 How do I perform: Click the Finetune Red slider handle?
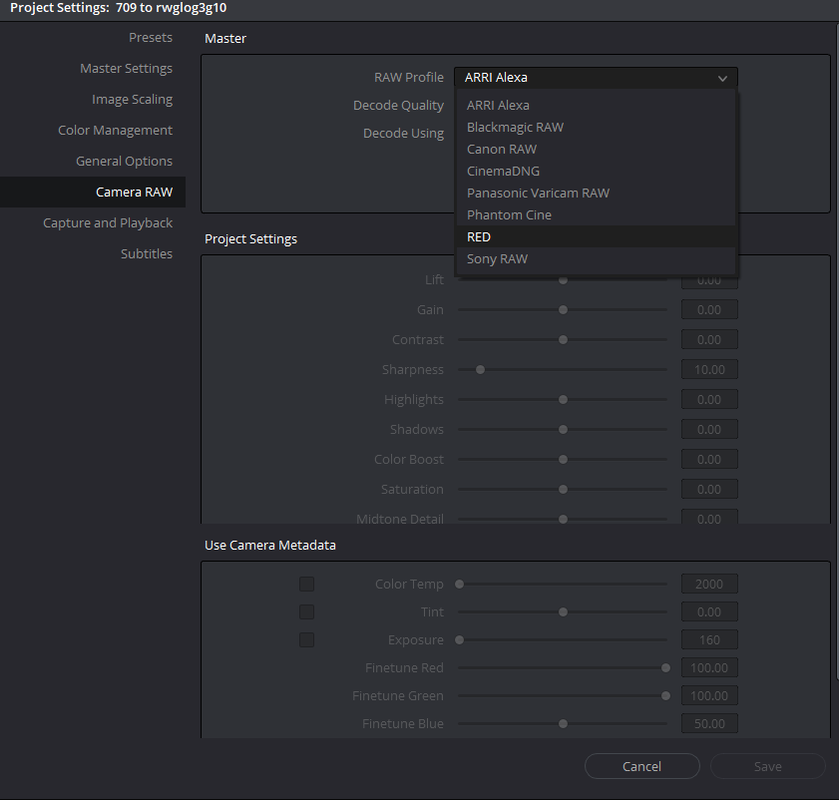pyautogui.click(x=666, y=668)
